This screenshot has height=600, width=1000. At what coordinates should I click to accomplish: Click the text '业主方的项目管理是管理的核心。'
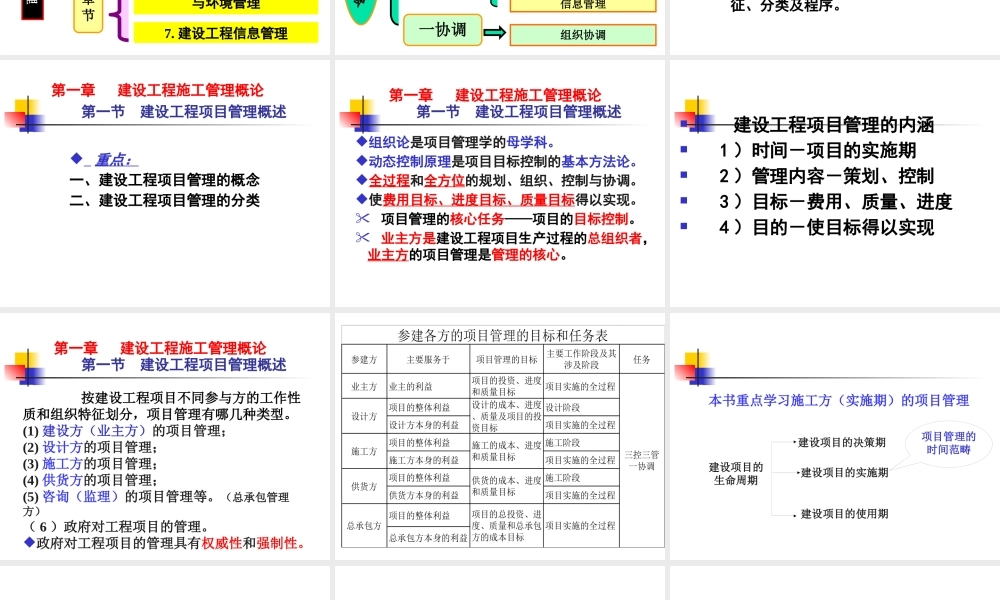pos(467,254)
